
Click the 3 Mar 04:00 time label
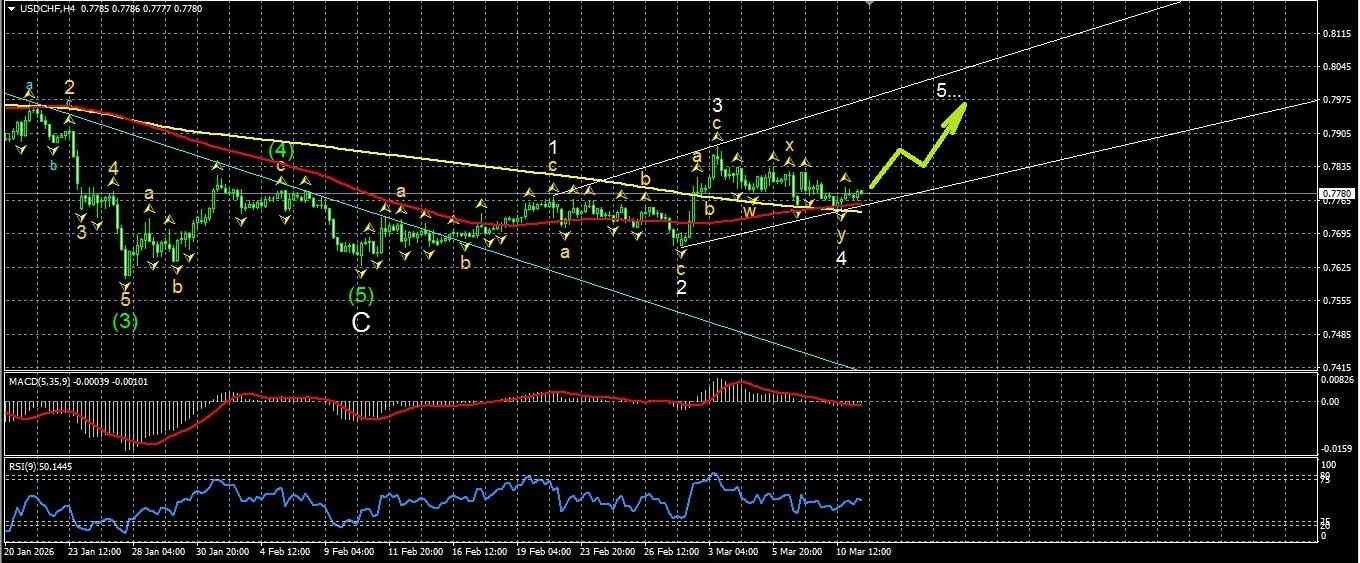[735, 551]
